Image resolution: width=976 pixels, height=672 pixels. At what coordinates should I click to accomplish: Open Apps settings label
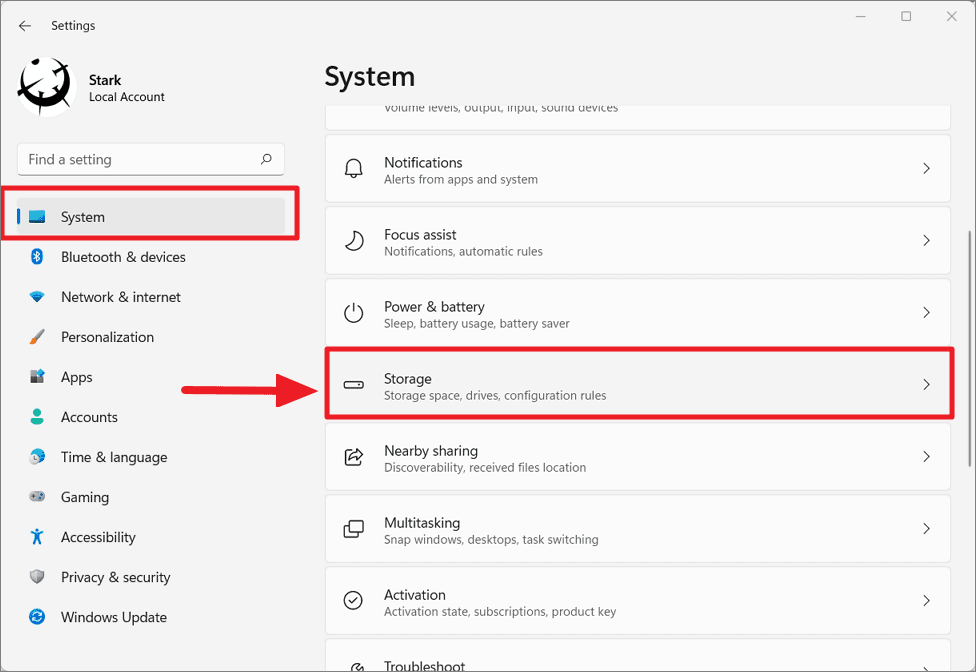(77, 377)
